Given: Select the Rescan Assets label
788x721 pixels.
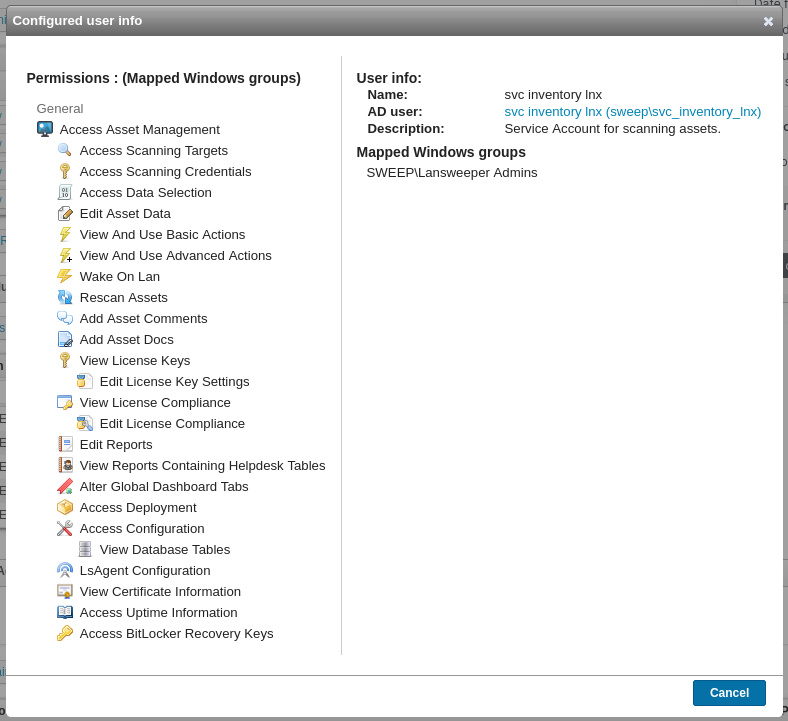Looking at the screenshot, I should pyautogui.click(x=124, y=298).
